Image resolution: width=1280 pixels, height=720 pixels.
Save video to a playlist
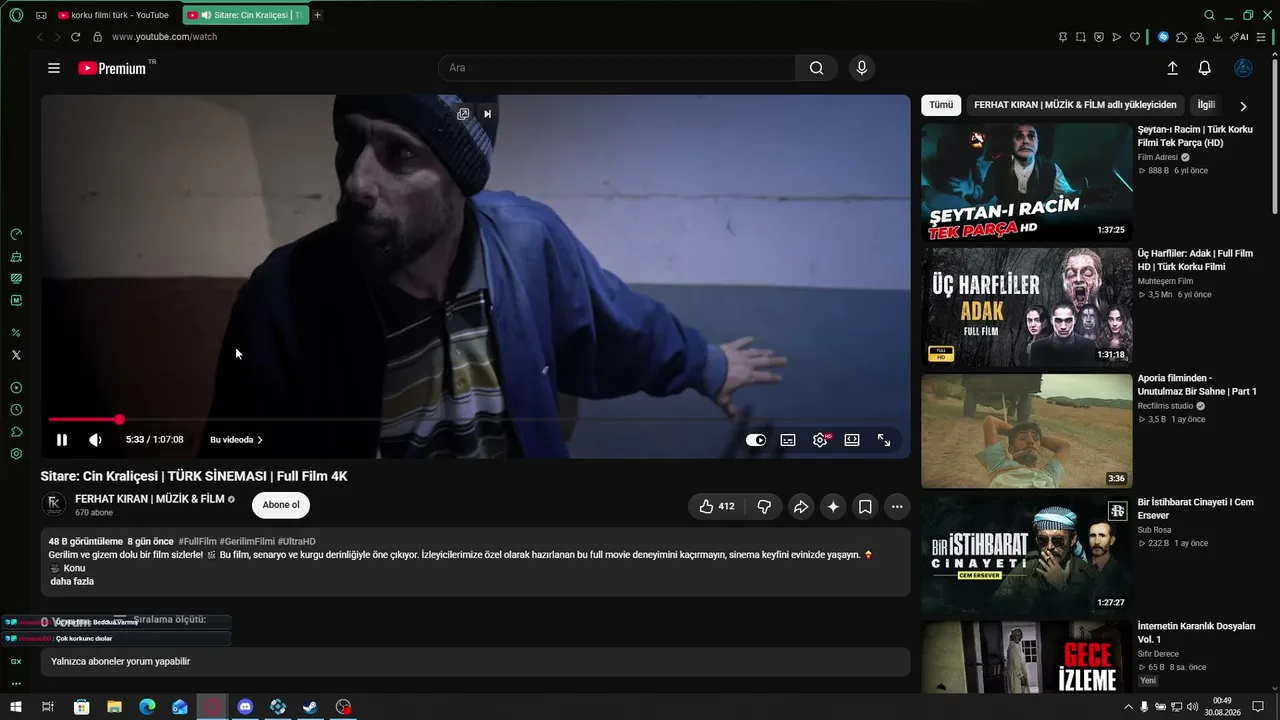coord(865,506)
